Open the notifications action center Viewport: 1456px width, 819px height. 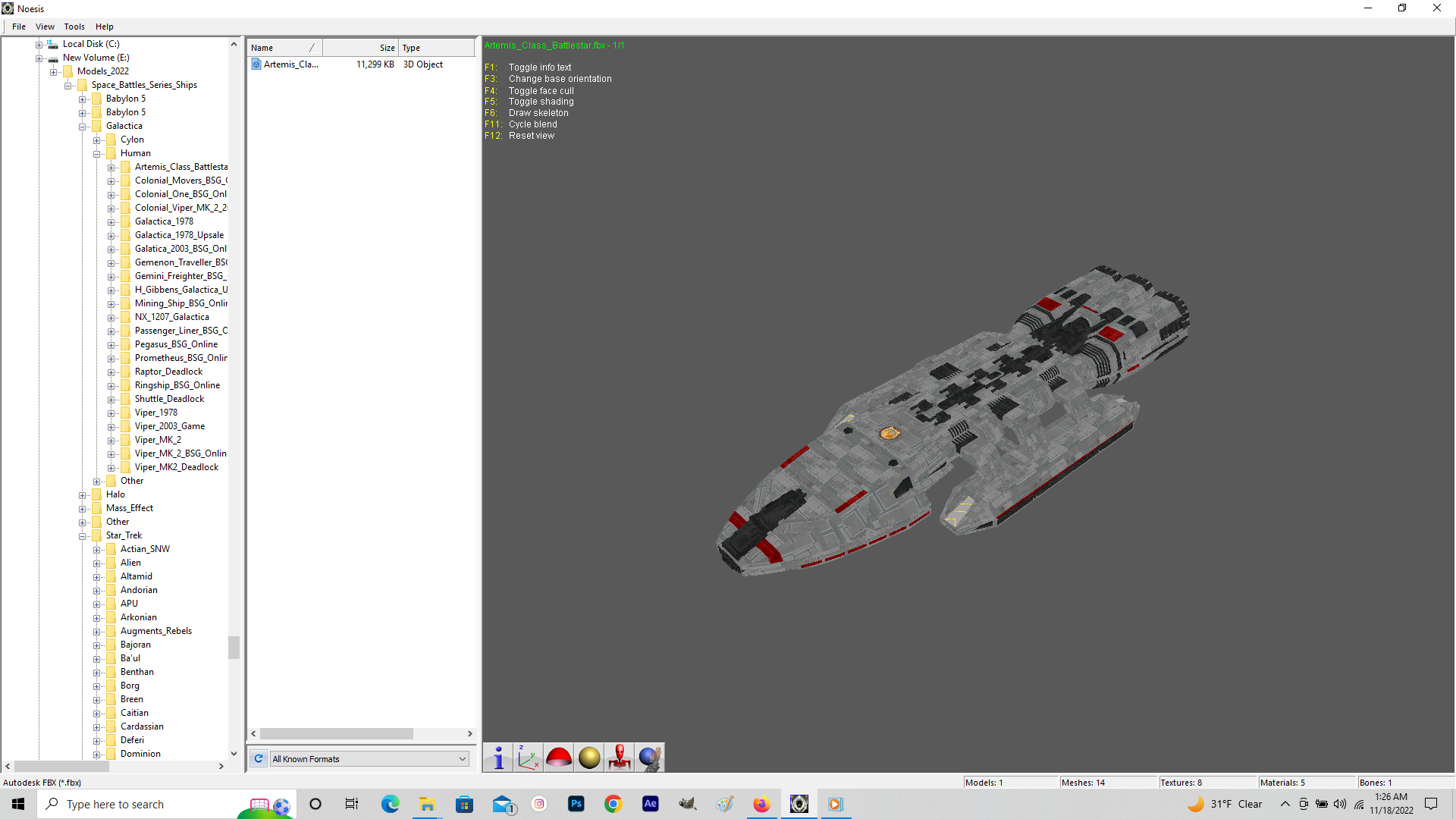click(x=1431, y=804)
